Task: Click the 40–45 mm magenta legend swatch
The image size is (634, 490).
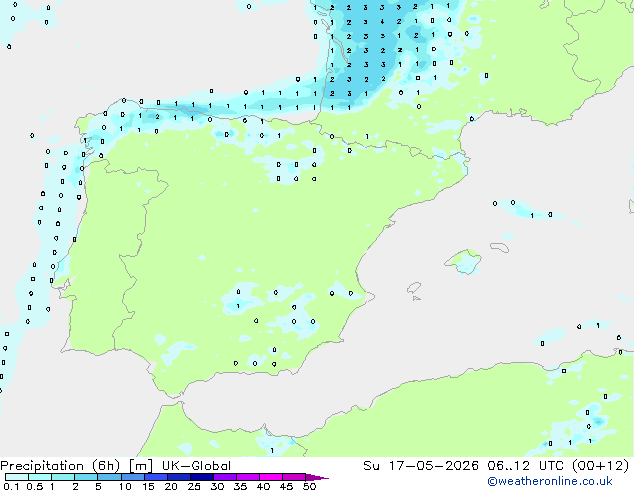Action: click(x=271, y=477)
